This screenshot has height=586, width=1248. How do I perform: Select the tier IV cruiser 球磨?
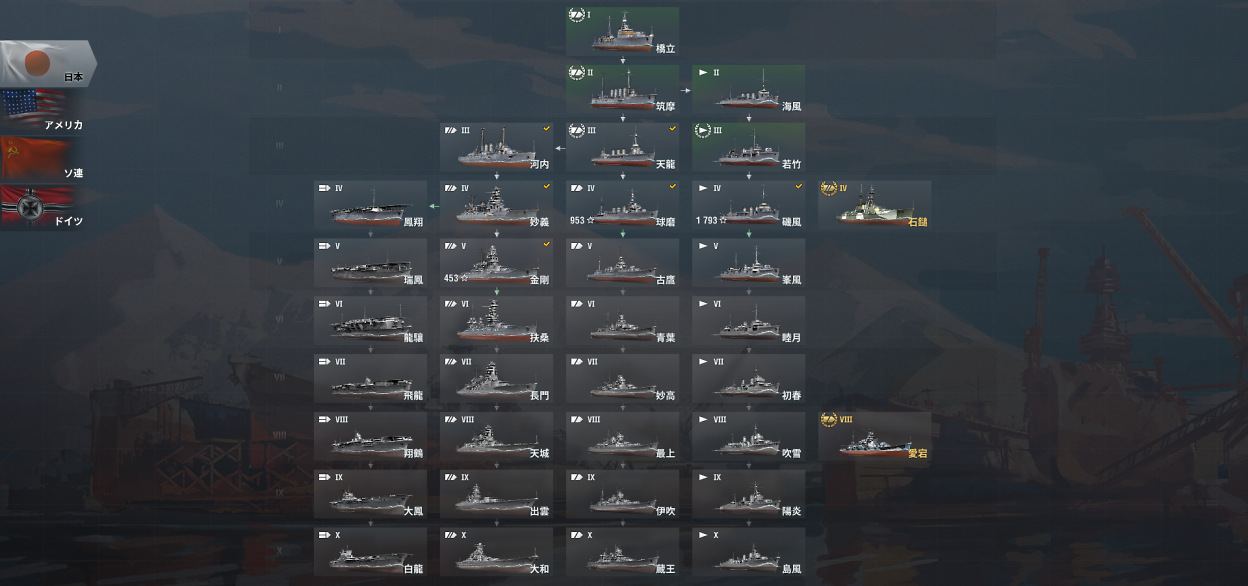click(622, 205)
